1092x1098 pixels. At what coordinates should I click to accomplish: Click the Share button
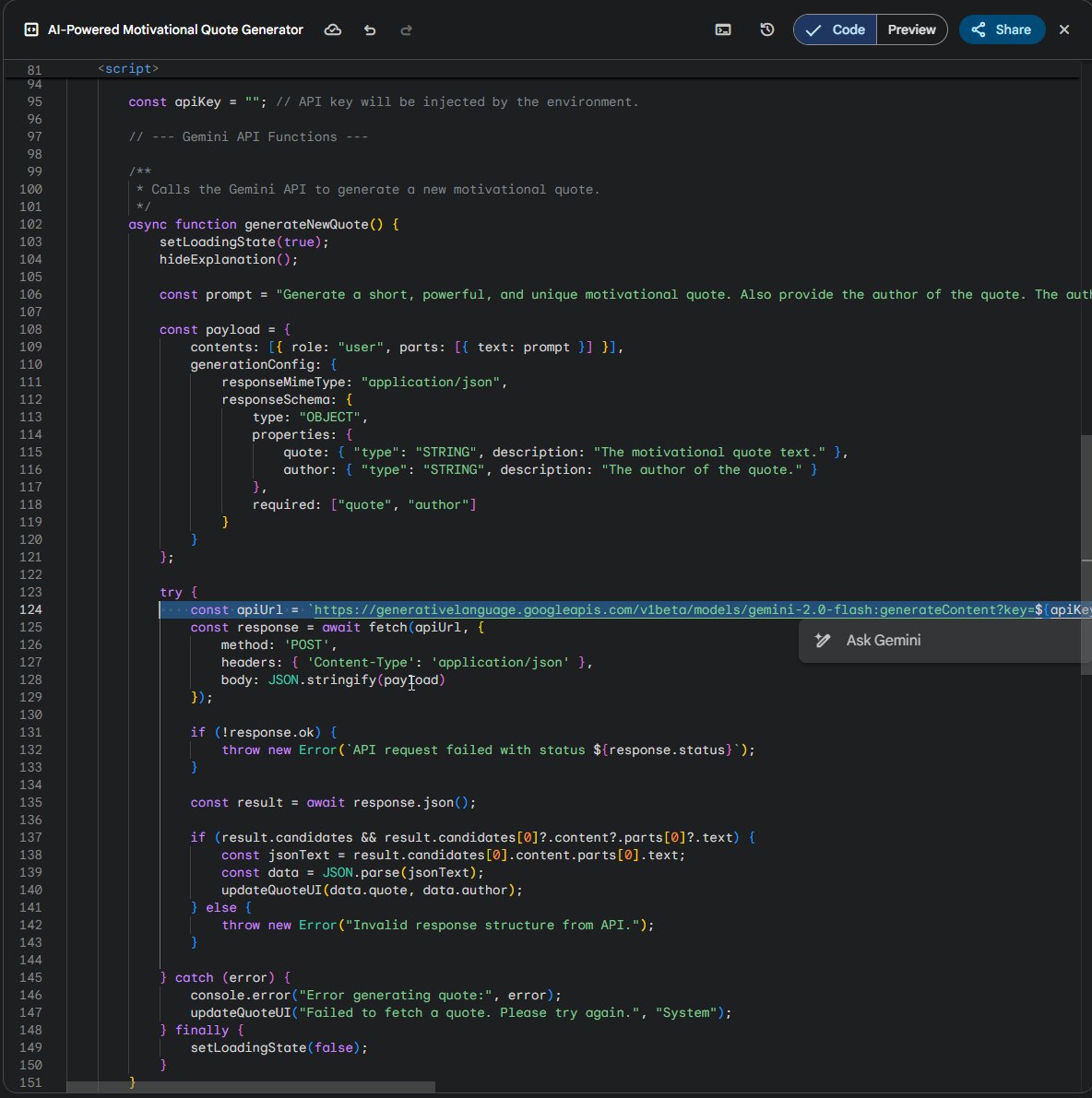pyautogui.click(x=1002, y=30)
